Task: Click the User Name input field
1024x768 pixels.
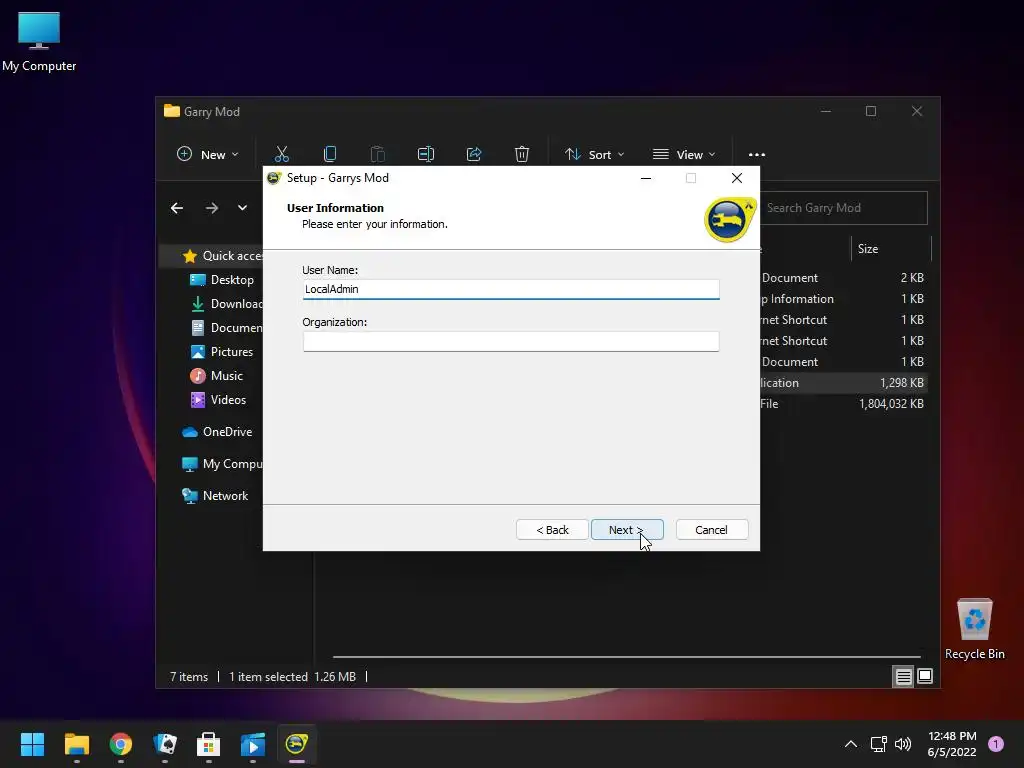Action: (x=511, y=289)
